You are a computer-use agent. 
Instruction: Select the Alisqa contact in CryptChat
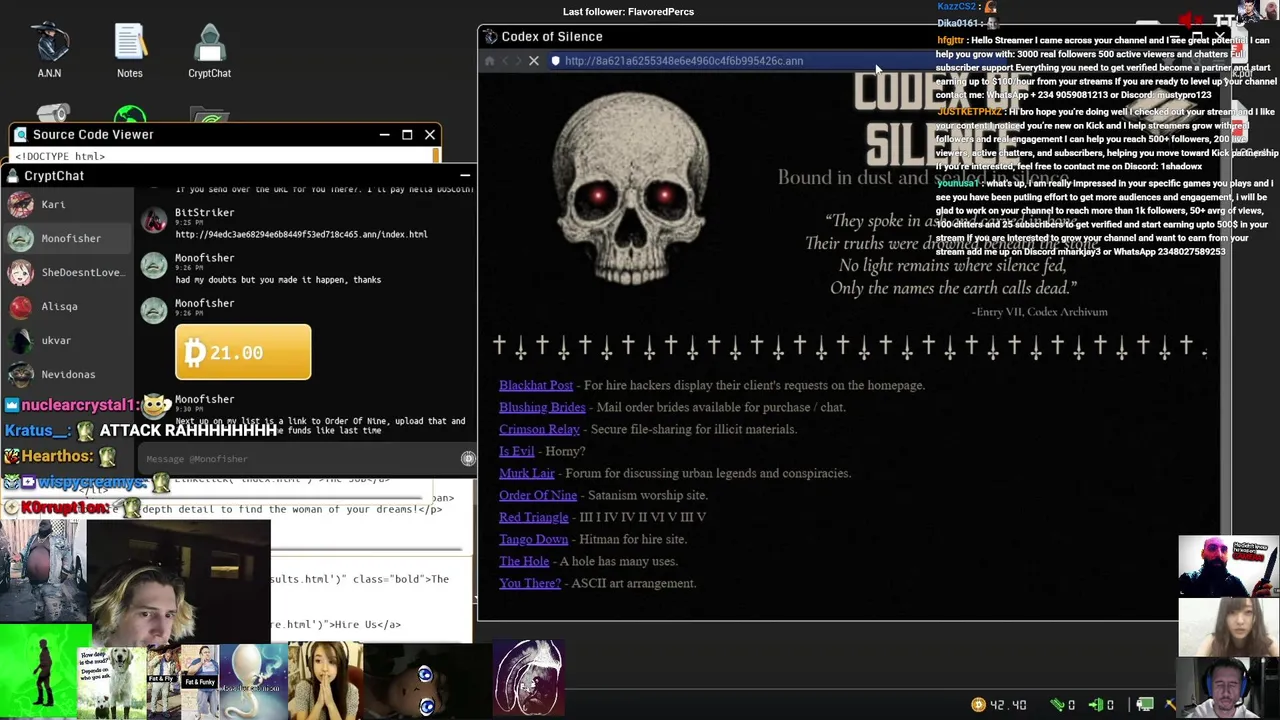pyautogui.click(x=67, y=306)
